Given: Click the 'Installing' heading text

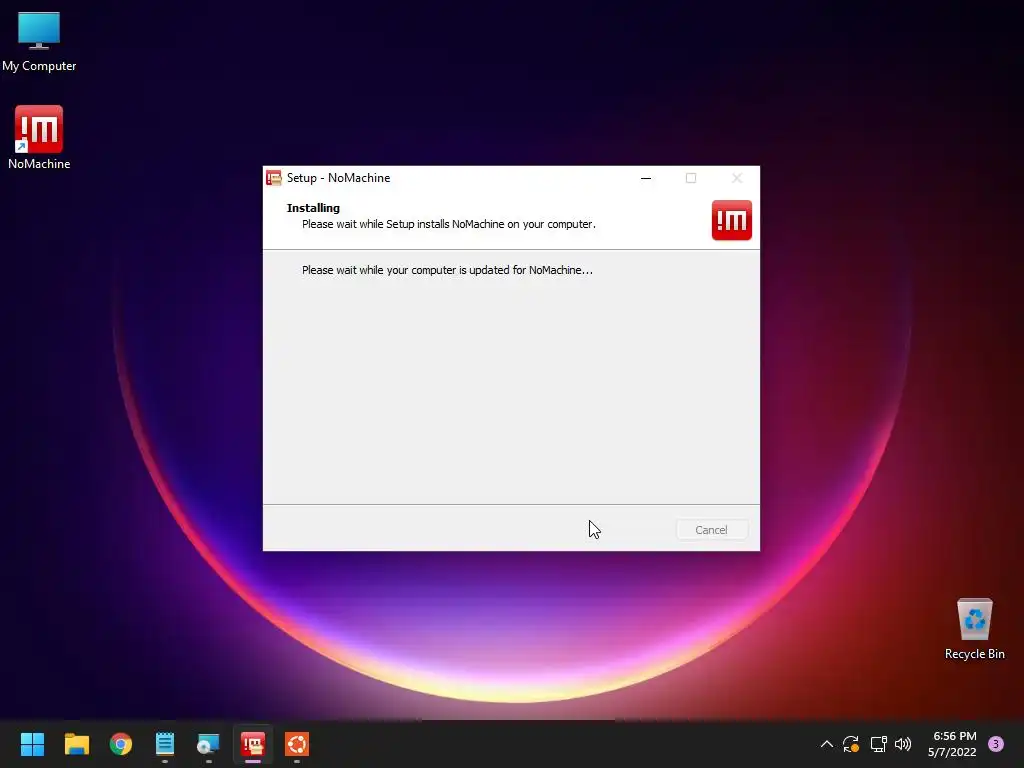Looking at the screenshot, I should [313, 208].
